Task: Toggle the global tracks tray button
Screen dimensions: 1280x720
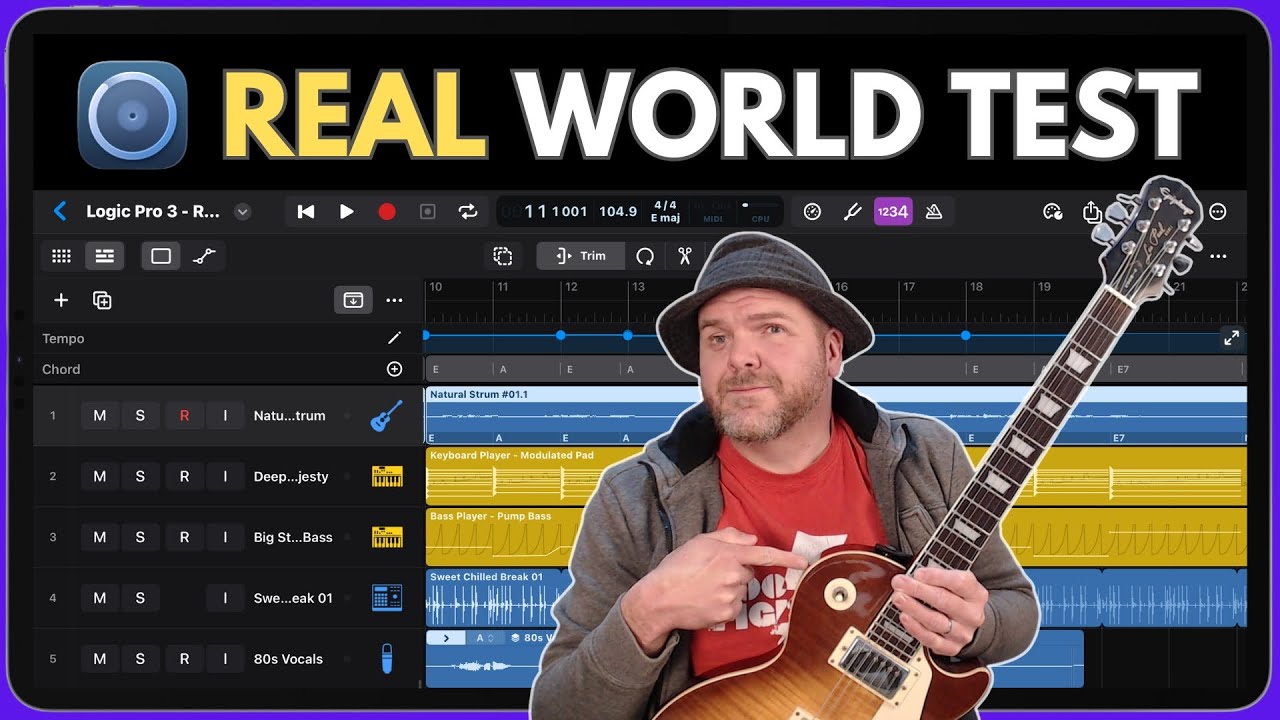Action: [353, 300]
